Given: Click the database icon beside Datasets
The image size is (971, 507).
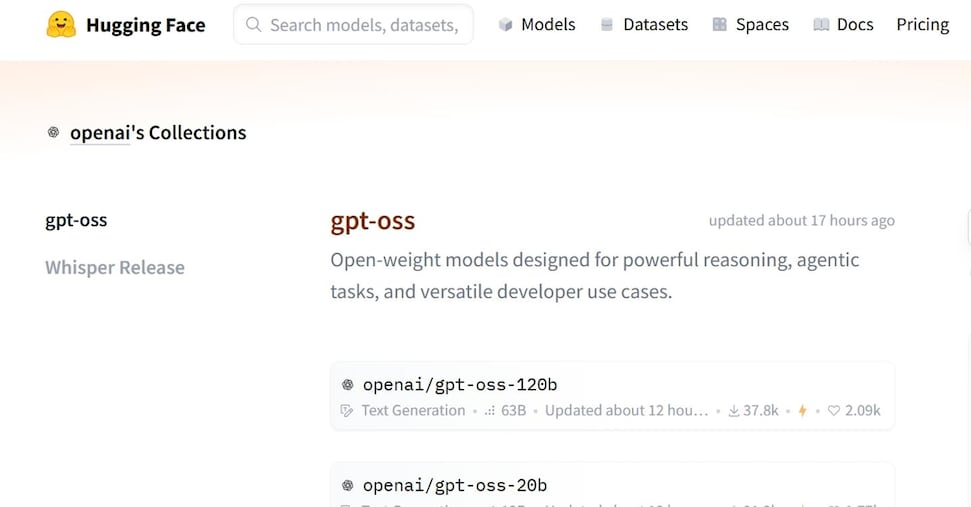Looking at the screenshot, I should (x=607, y=25).
